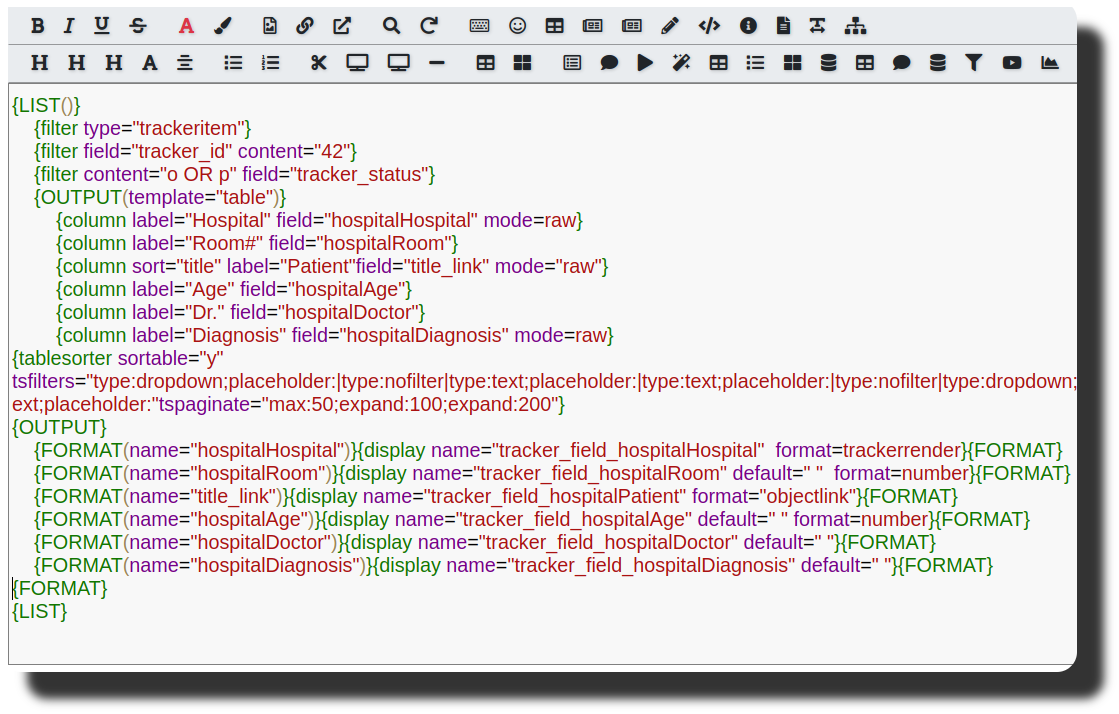Click the OUTPUT(template="table") line
Screen dimensions: 1119x714
click(x=160, y=197)
